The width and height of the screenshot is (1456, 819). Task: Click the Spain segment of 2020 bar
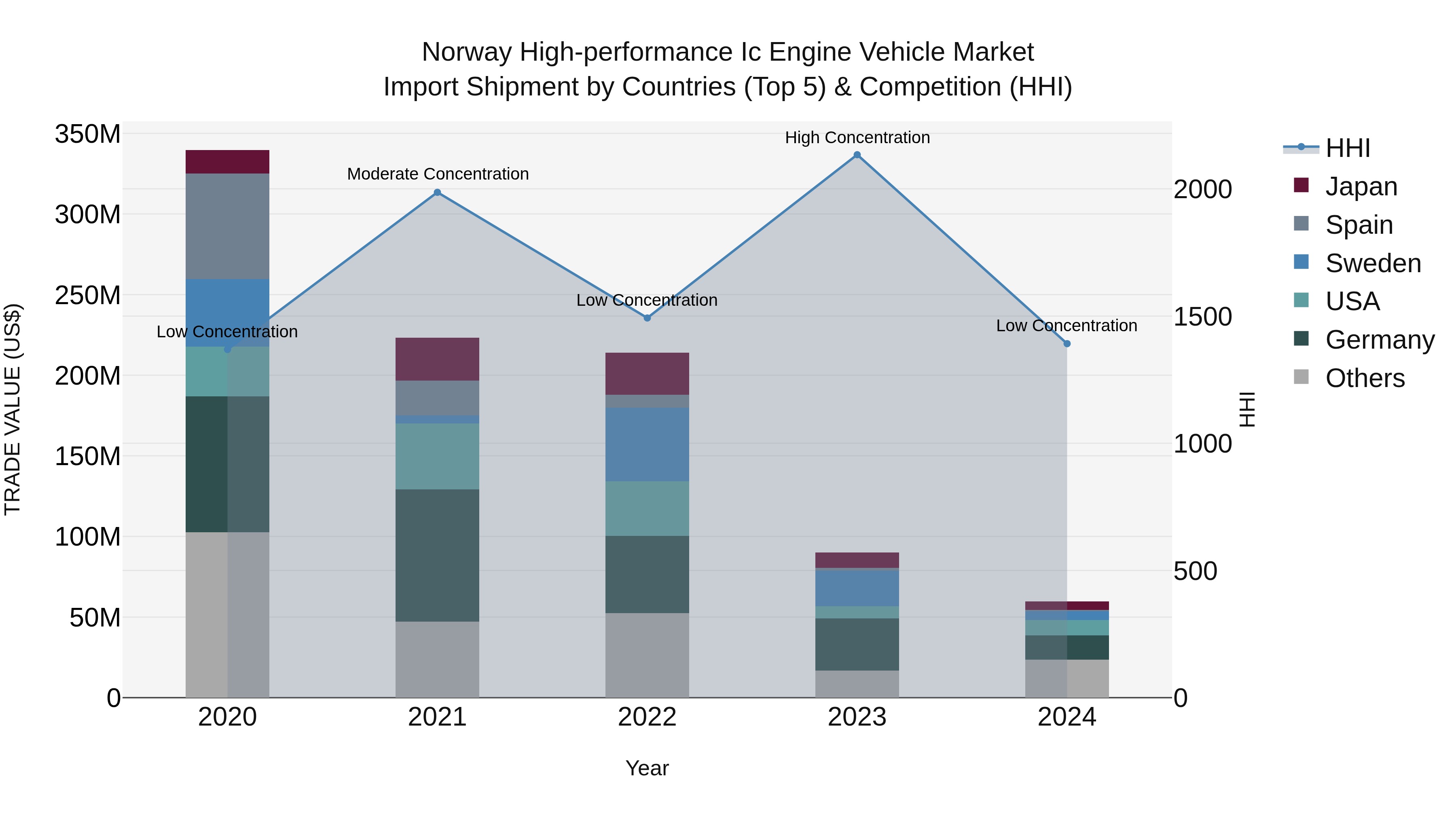tap(227, 226)
